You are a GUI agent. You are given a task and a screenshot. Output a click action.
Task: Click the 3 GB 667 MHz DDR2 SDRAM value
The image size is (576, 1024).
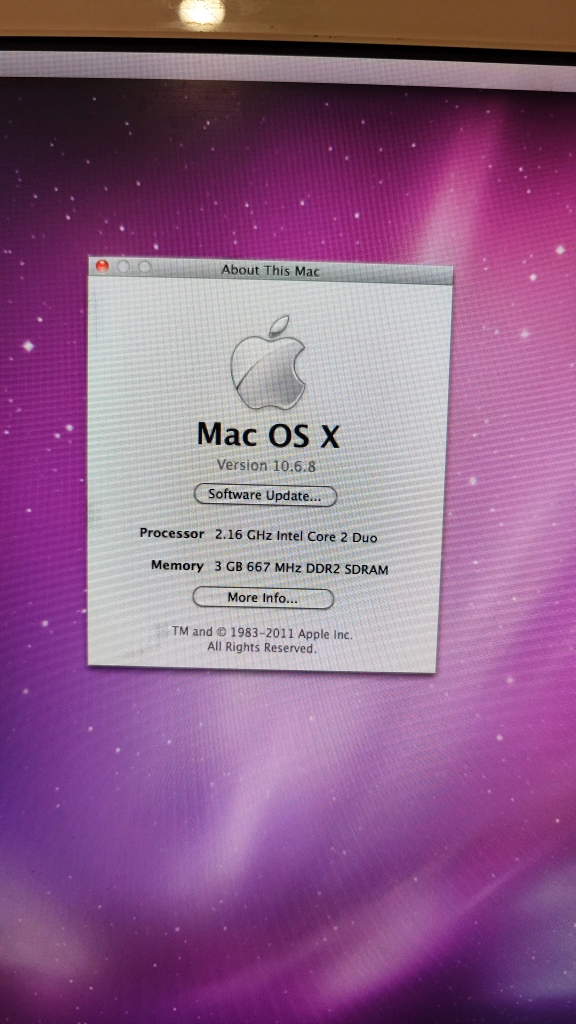[301, 568]
